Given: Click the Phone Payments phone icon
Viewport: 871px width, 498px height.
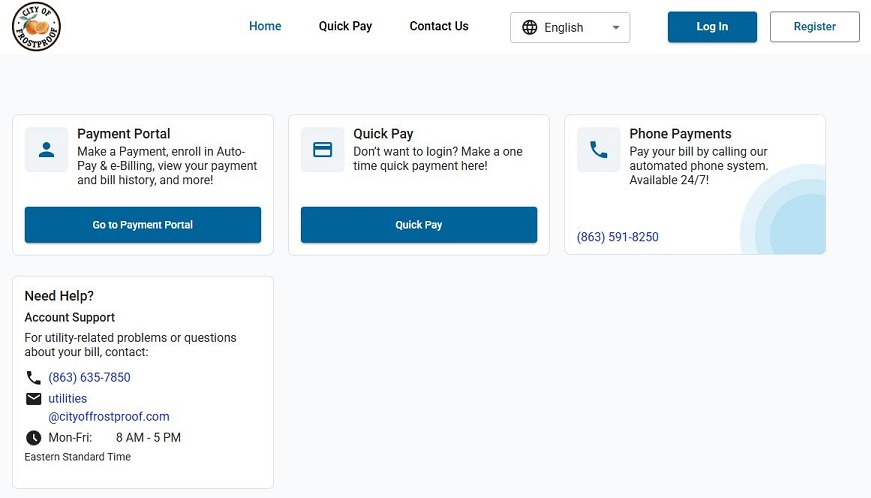Looking at the screenshot, I should [598, 150].
